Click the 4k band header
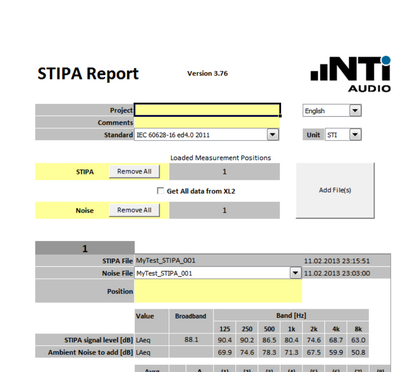 (x=336, y=329)
